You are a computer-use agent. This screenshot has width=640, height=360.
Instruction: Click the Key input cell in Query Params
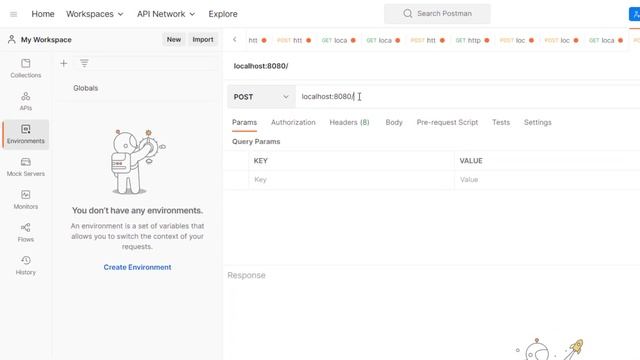click(351, 180)
